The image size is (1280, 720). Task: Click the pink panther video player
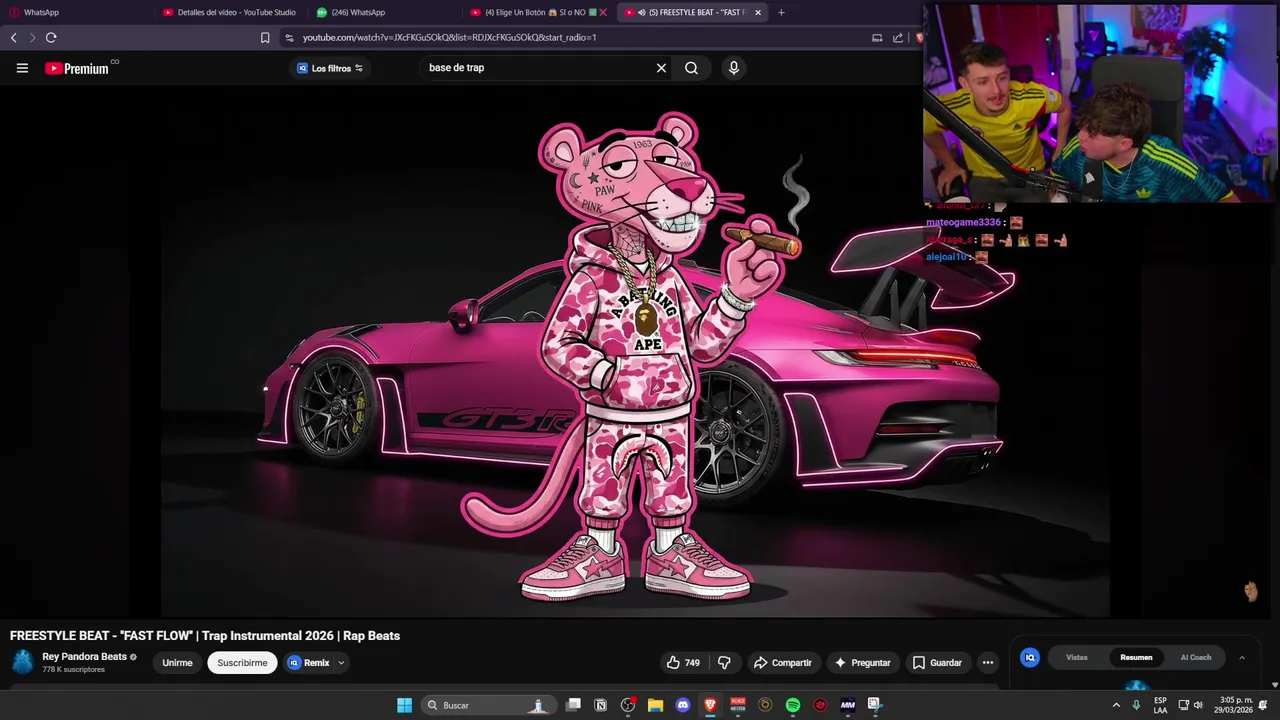point(635,352)
